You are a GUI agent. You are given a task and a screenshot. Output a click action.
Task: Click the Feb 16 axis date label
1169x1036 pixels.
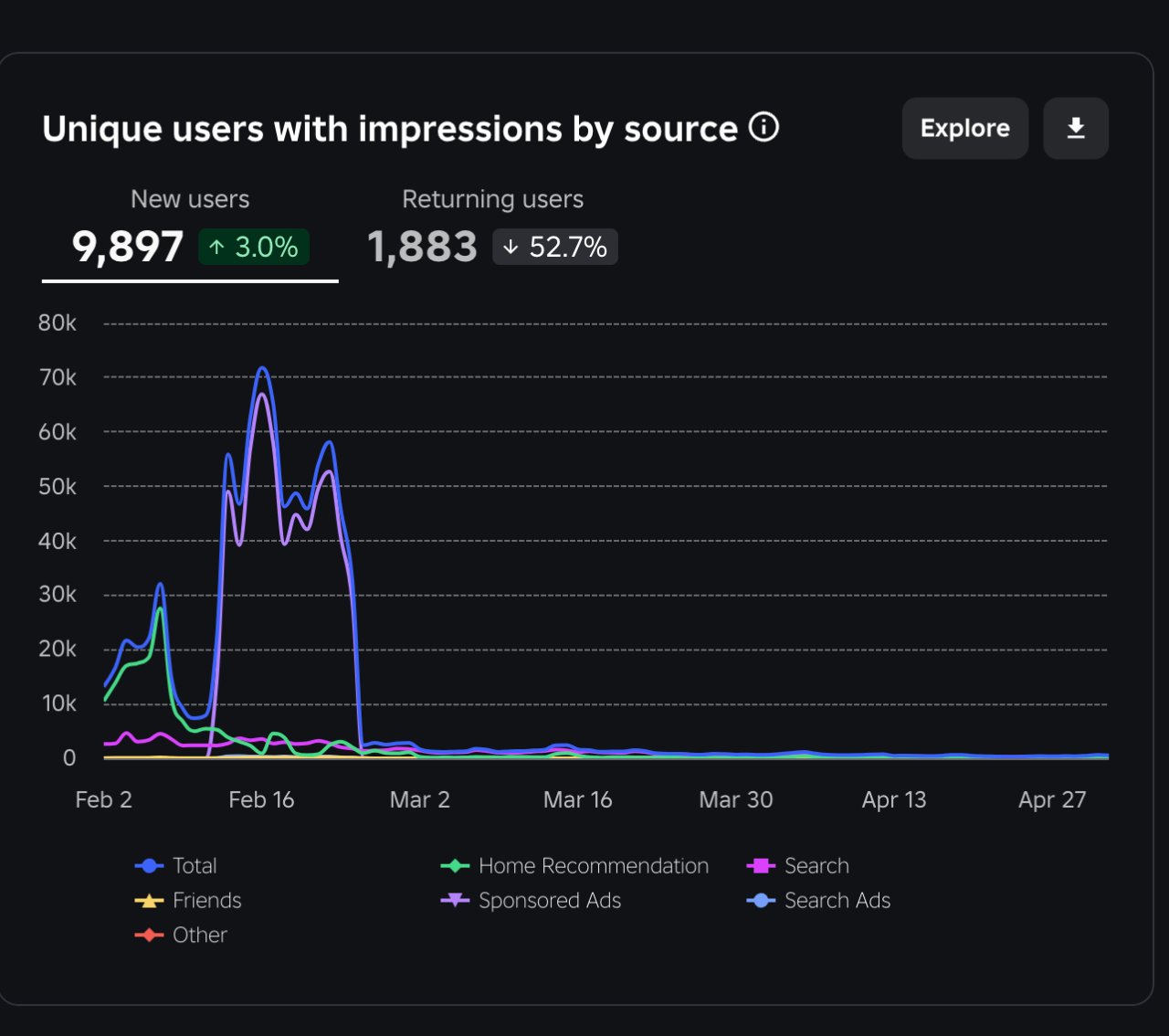point(261,799)
